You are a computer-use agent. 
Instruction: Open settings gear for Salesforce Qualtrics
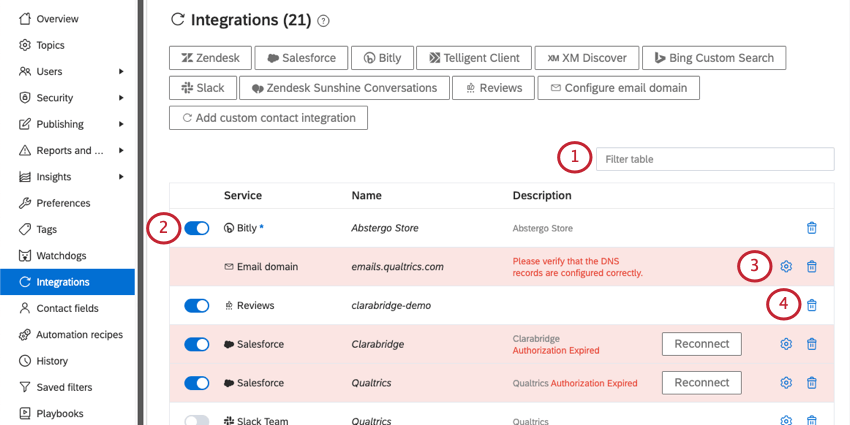click(786, 383)
